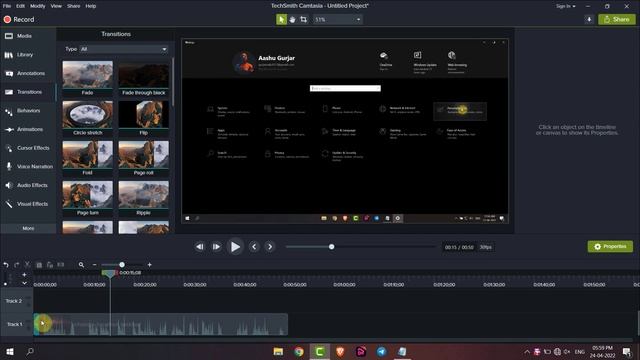
Task: Play the video with the Play button
Action: (x=235, y=247)
